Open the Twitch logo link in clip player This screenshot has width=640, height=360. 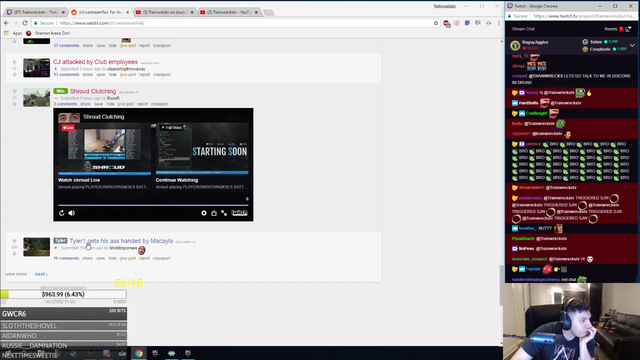point(239,213)
